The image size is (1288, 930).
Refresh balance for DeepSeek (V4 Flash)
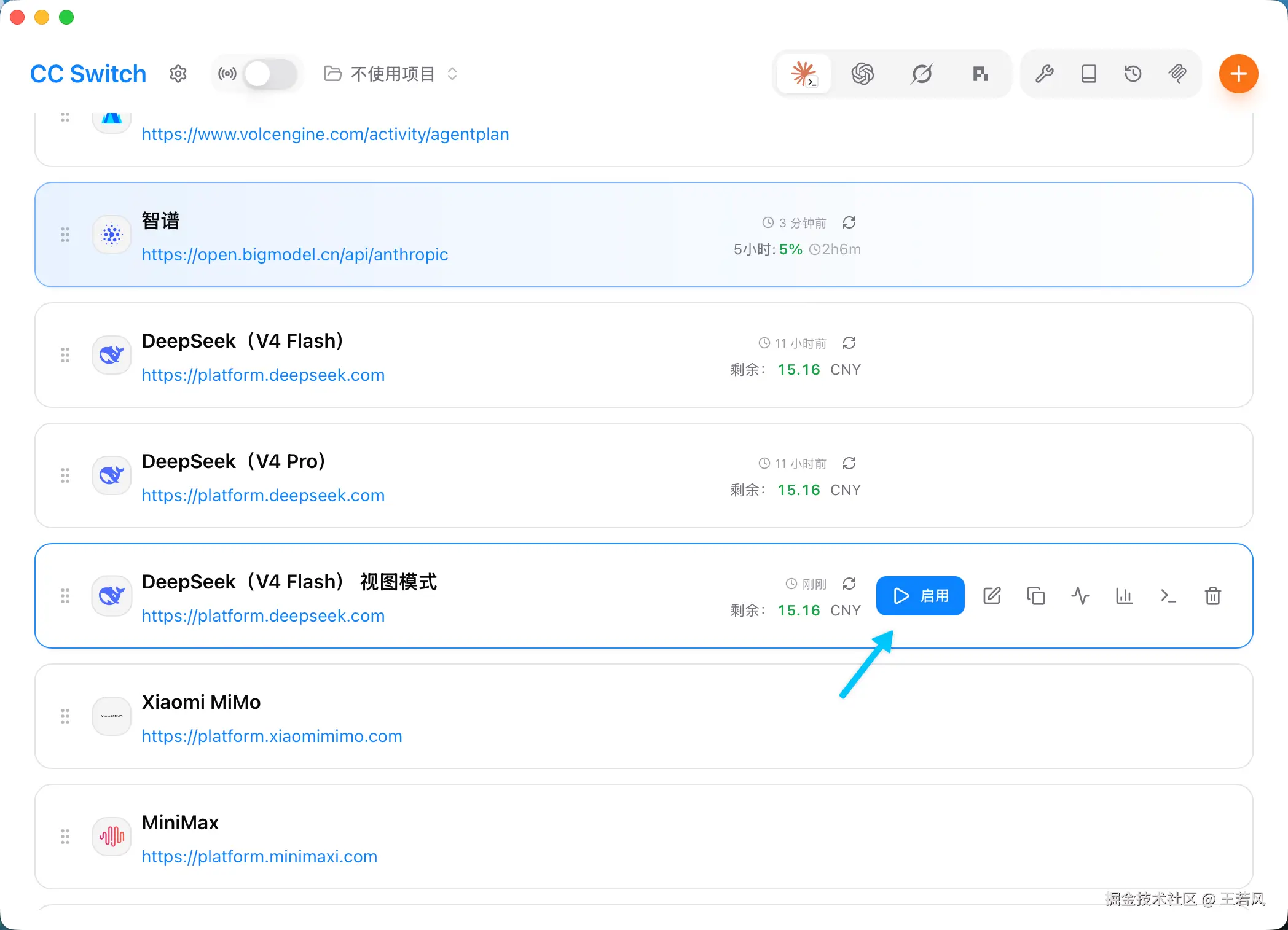[849, 343]
